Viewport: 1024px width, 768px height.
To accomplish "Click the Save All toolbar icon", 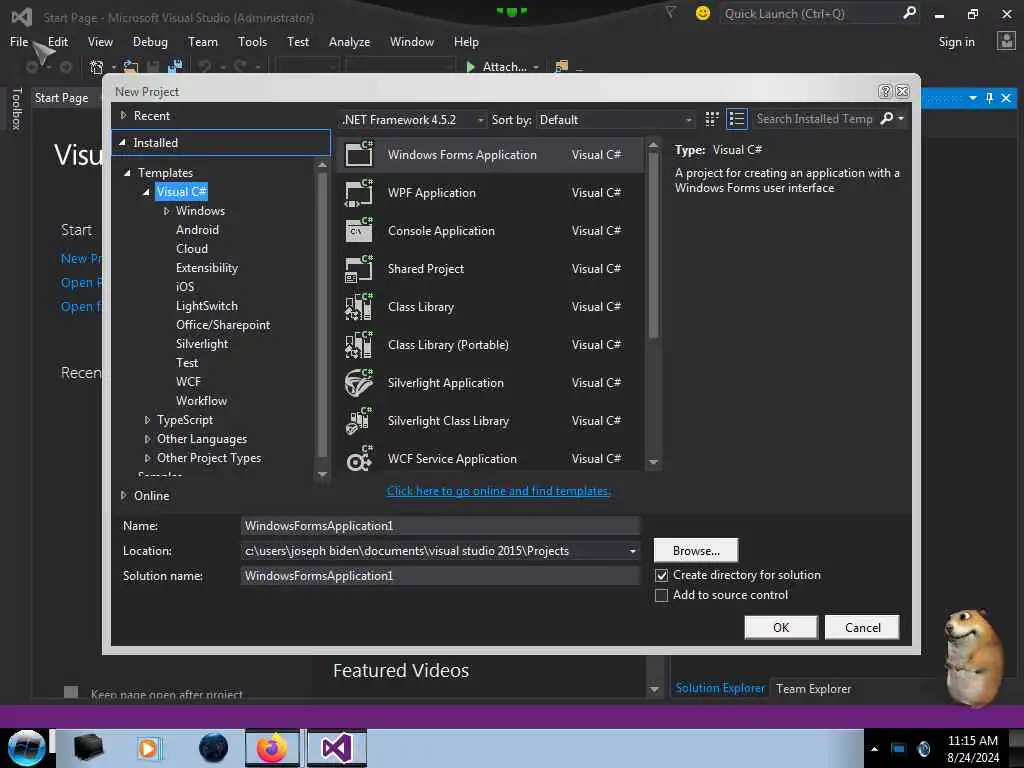I will tap(174, 67).
